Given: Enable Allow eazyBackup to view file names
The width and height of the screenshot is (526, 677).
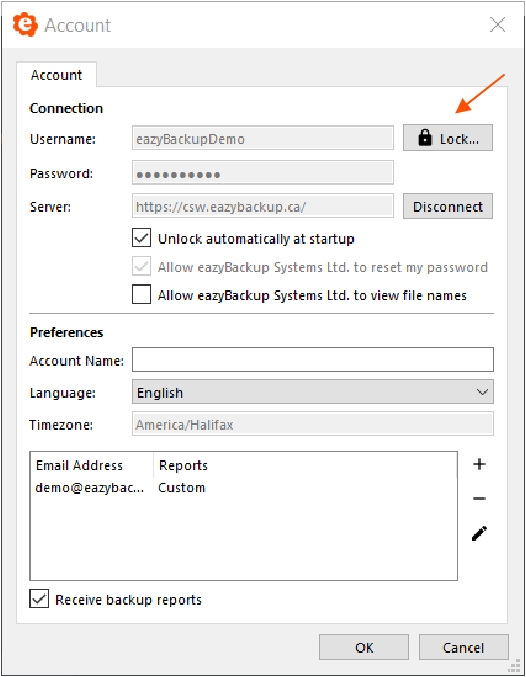Looking at the screenshot, I should pyautogui.click(x=142, y=294).
